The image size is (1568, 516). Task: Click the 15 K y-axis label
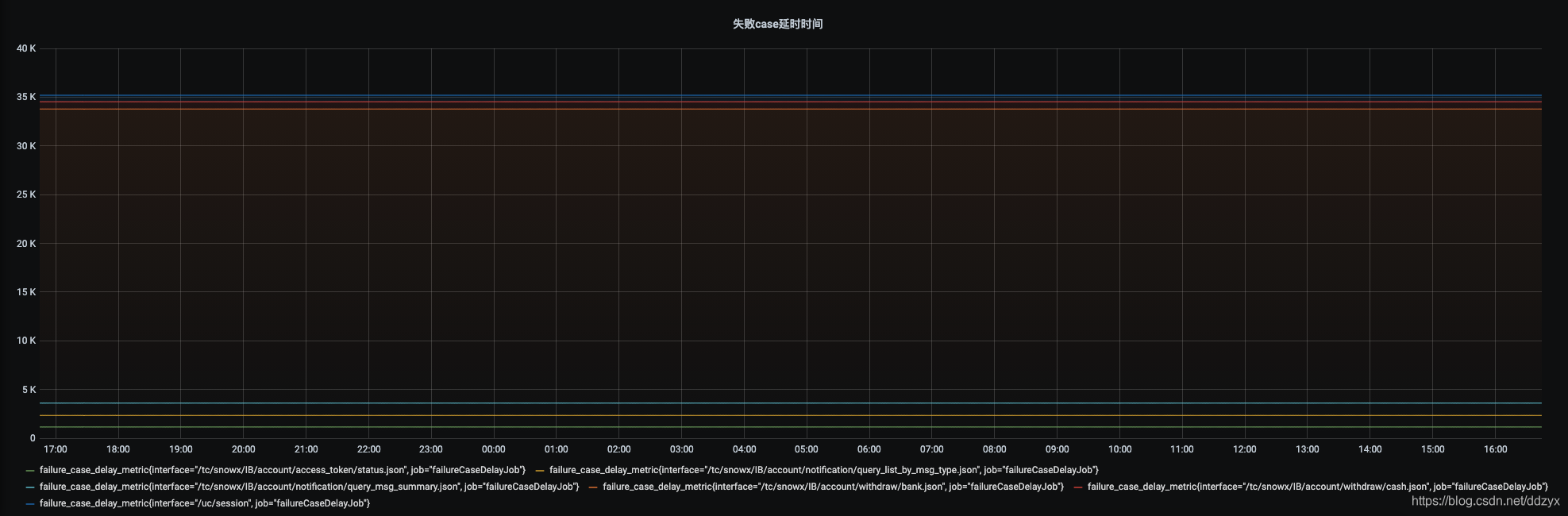click(26, 292)
